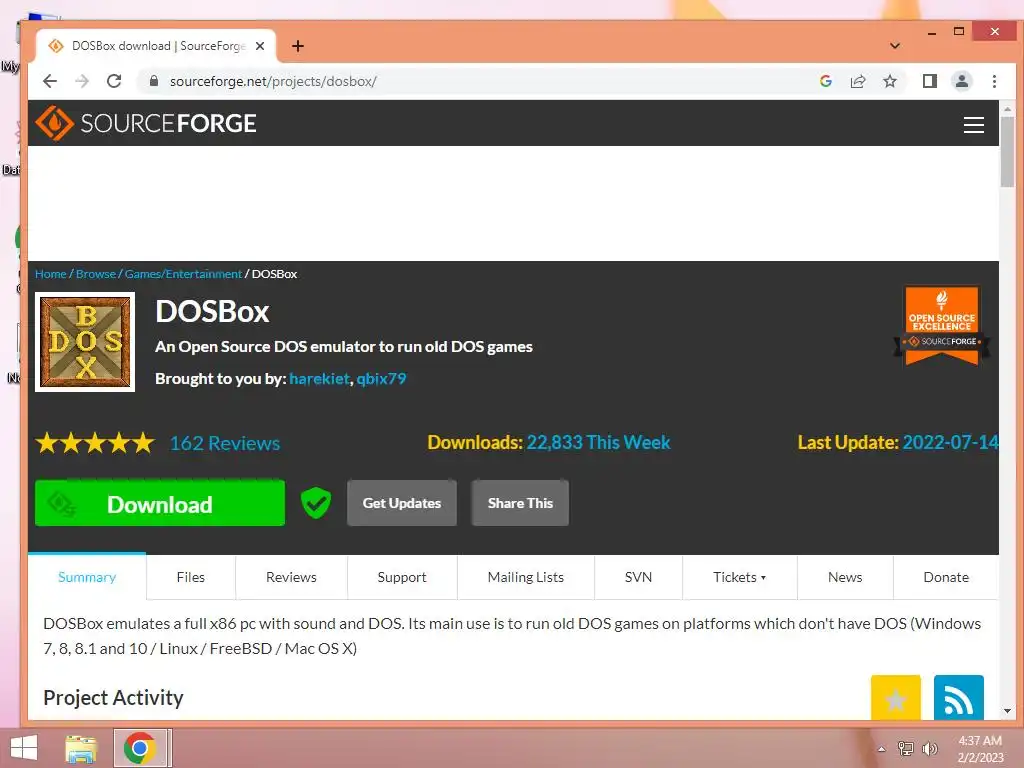The width and height of the screenshot is (1024, 768).
Task: Click the Google icon in address bar
Action: click(x=825, y=81)
